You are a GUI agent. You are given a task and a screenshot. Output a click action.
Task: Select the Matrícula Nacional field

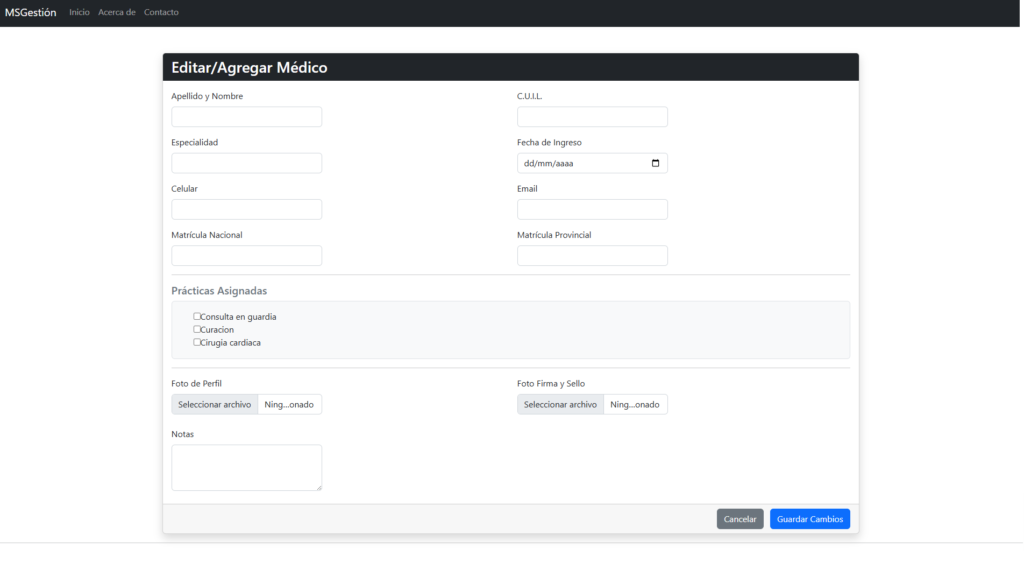point(246,256)
